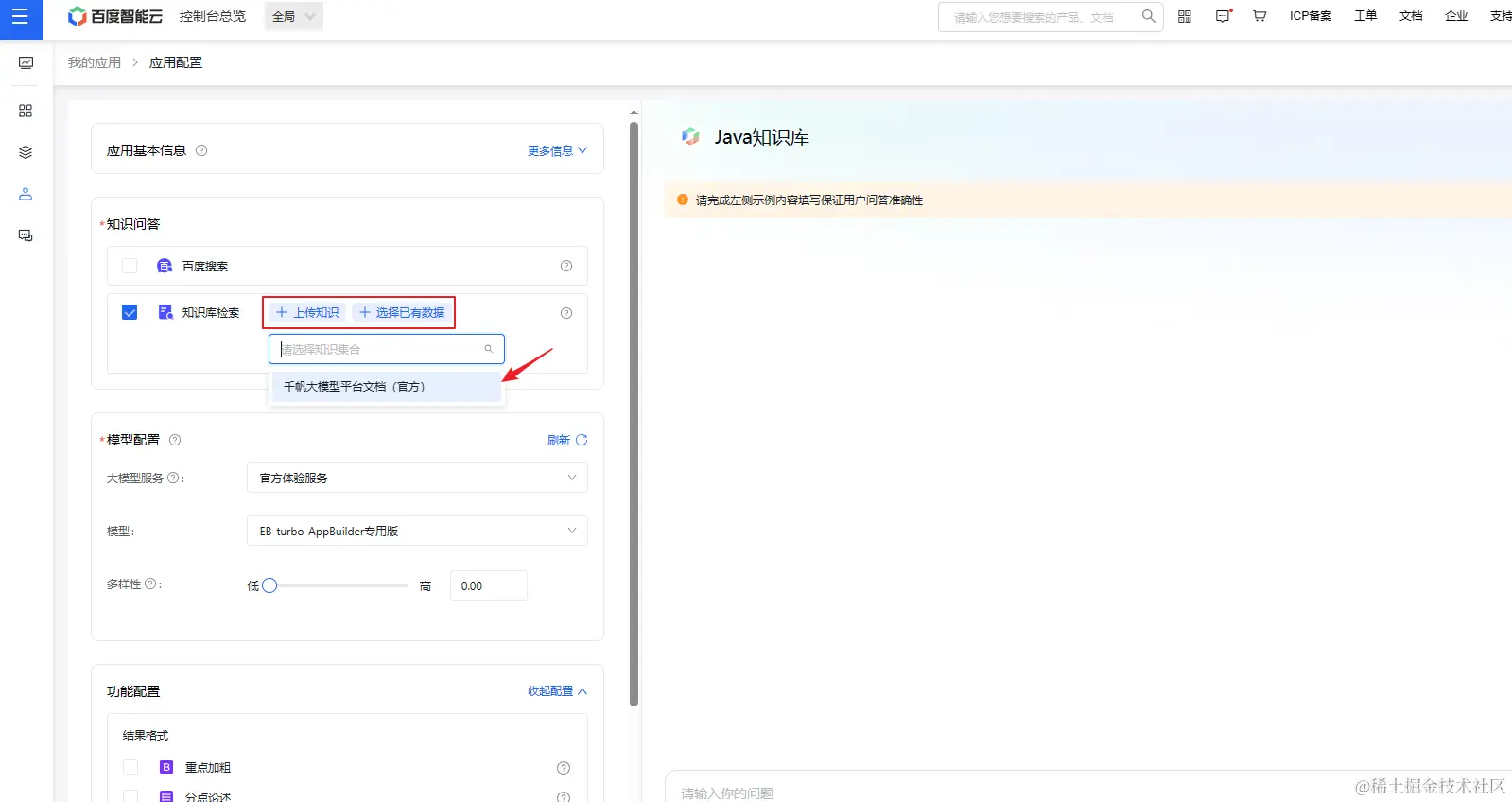The height and width of the screenshot is (802, 1512).
Task: Open the message notification icon
Action: pos(1223,16)
